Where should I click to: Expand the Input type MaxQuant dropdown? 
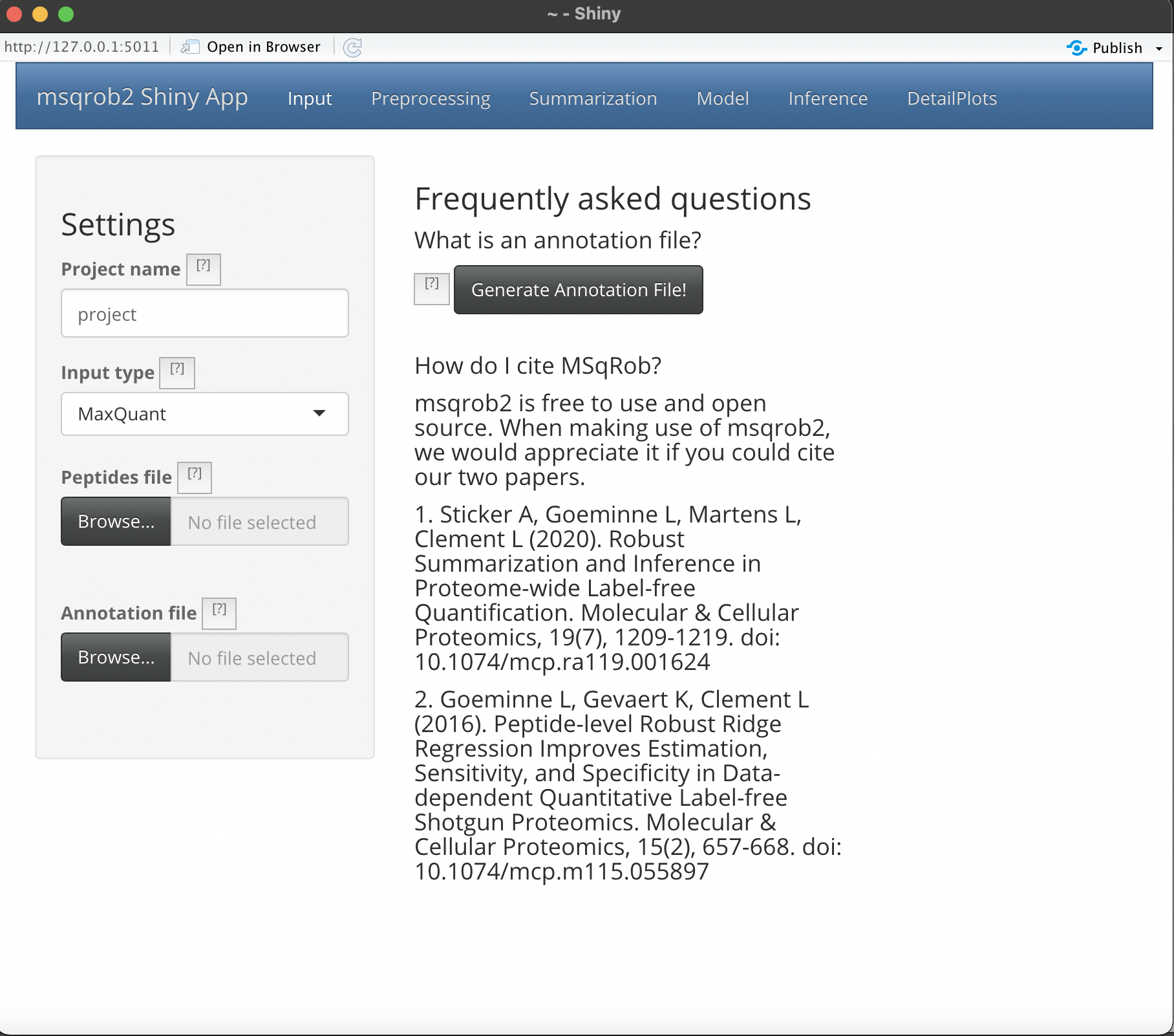point(204,414)
